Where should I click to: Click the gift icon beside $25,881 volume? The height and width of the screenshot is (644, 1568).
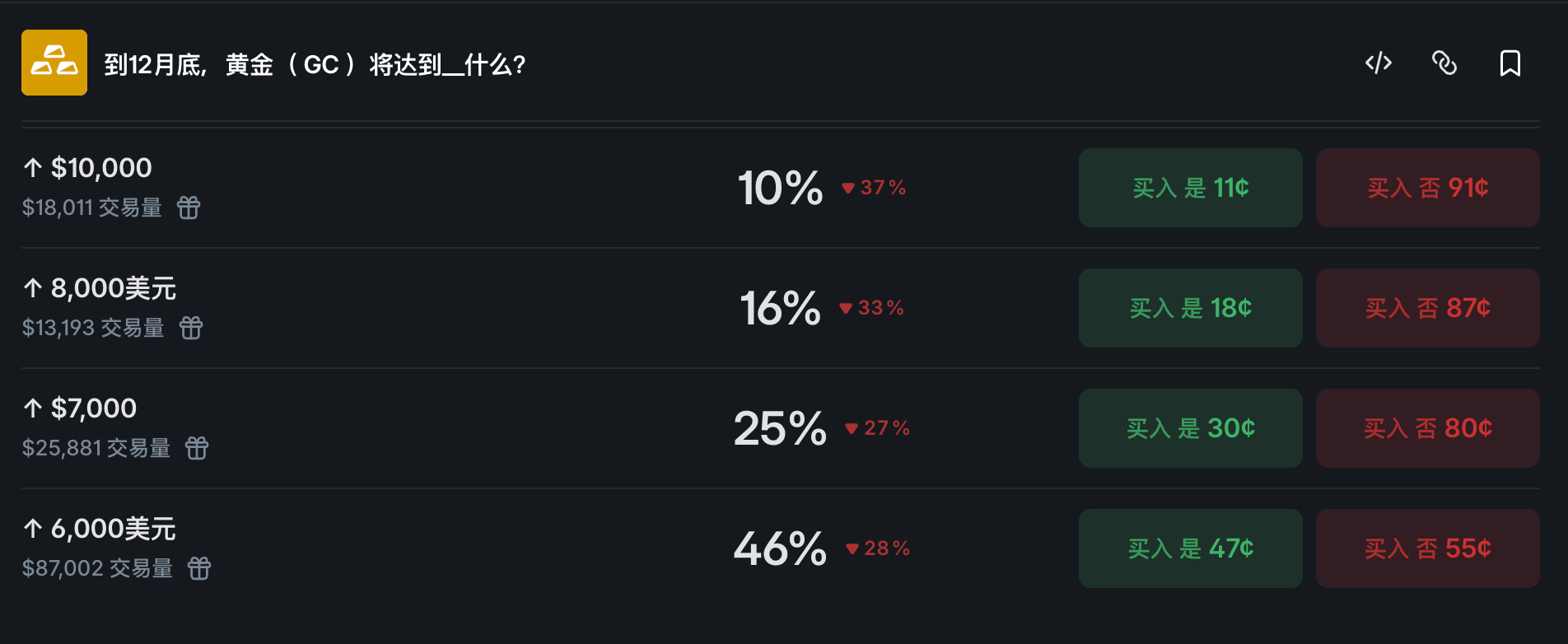pyautogui.click(x=197, y=448)
